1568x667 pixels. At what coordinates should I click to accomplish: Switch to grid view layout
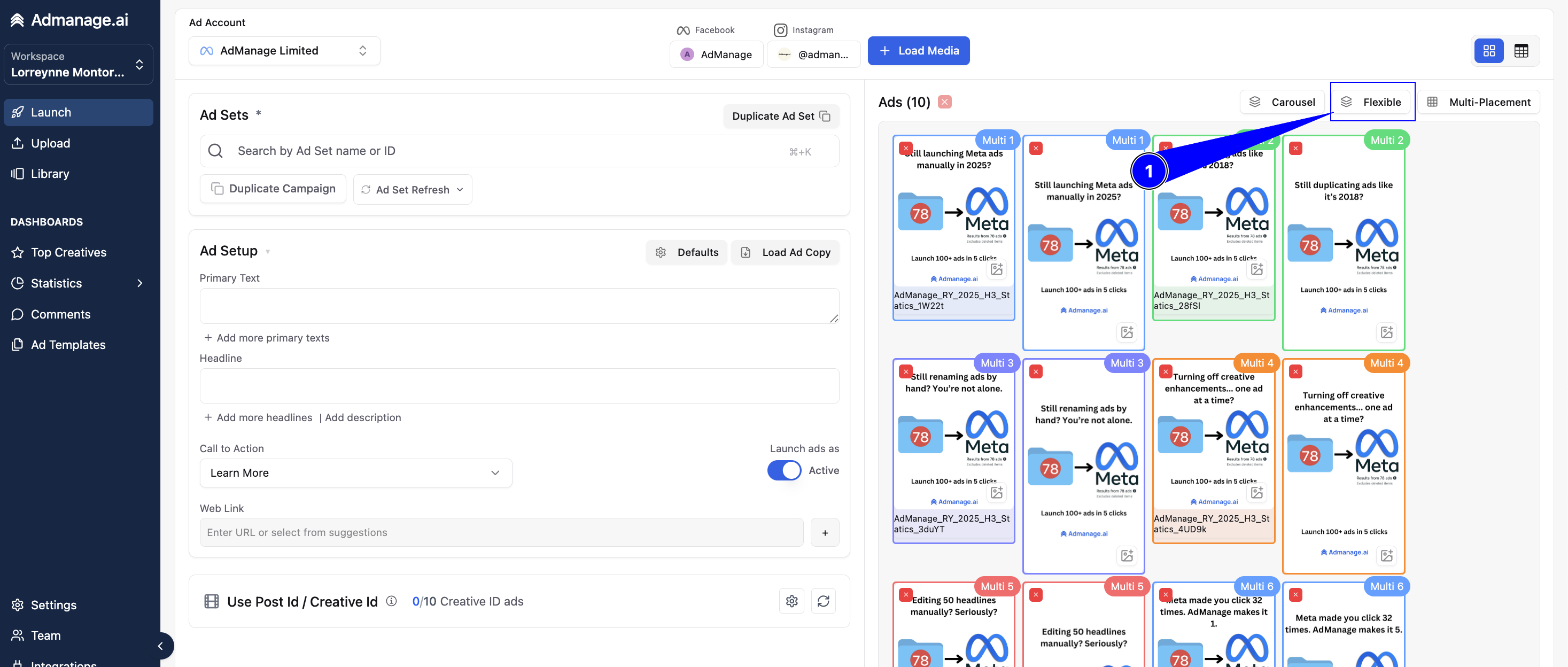pos(1489,51)
